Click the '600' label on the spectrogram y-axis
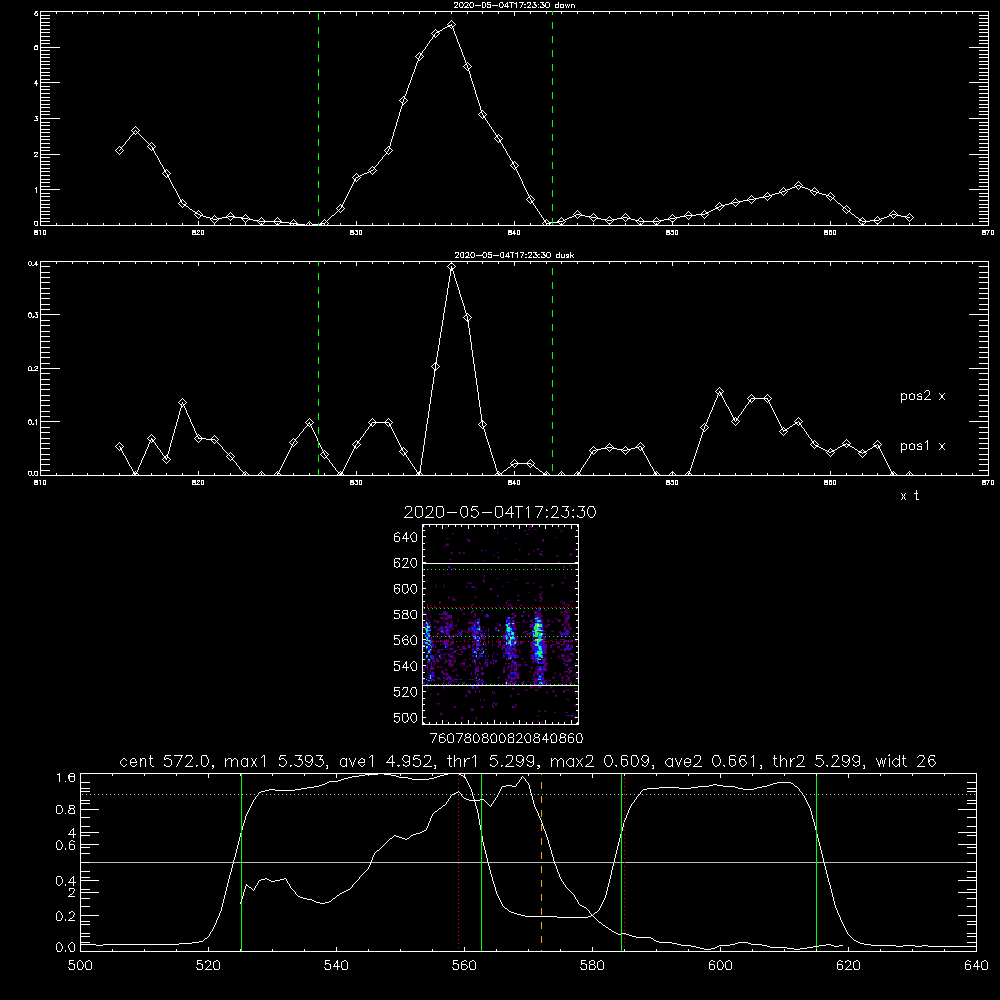The height and width of the screenshot is (1000, 1000). (405, 589)
